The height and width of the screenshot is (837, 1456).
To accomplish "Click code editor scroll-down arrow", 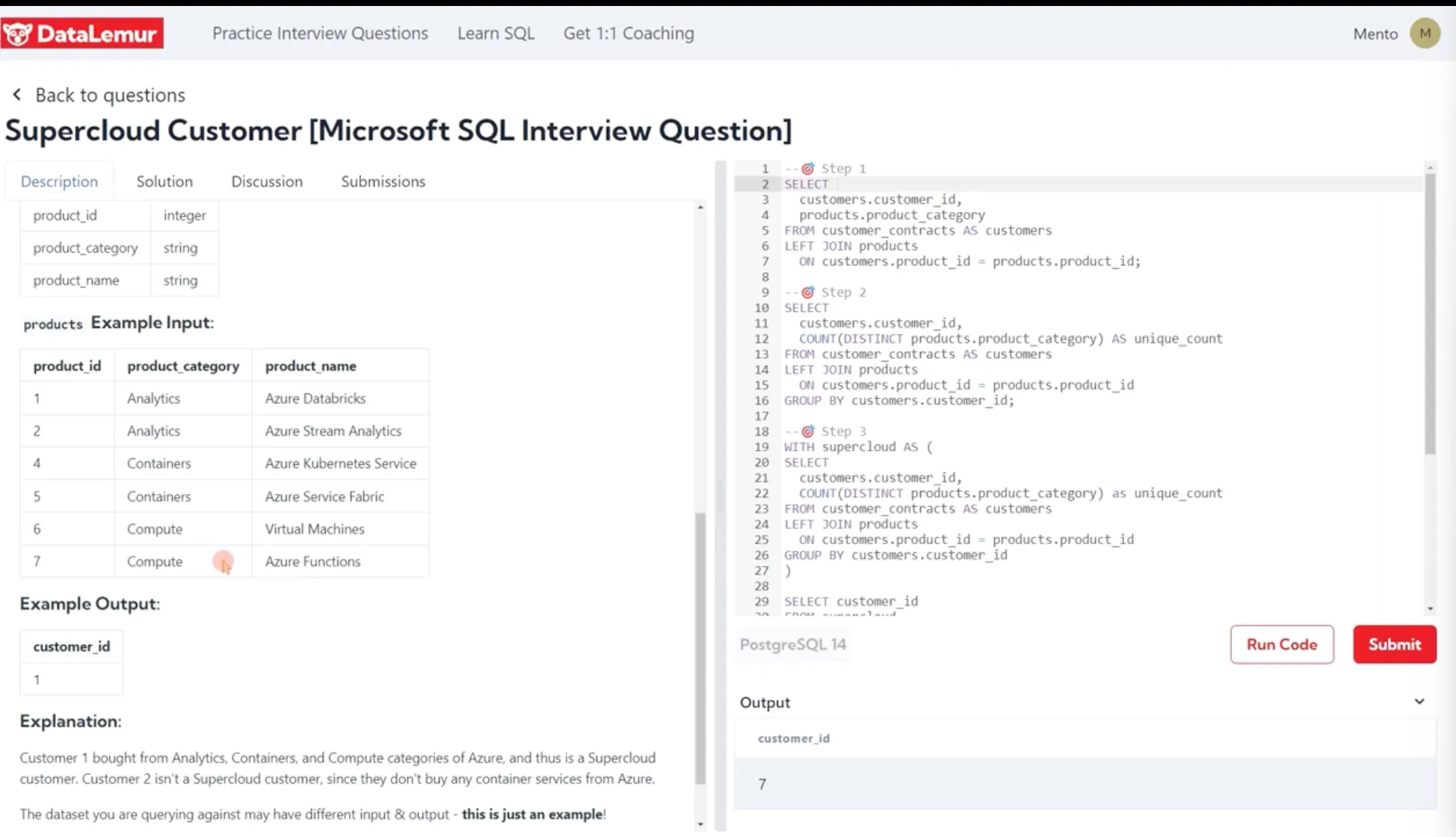I will tap(1430, 609).
